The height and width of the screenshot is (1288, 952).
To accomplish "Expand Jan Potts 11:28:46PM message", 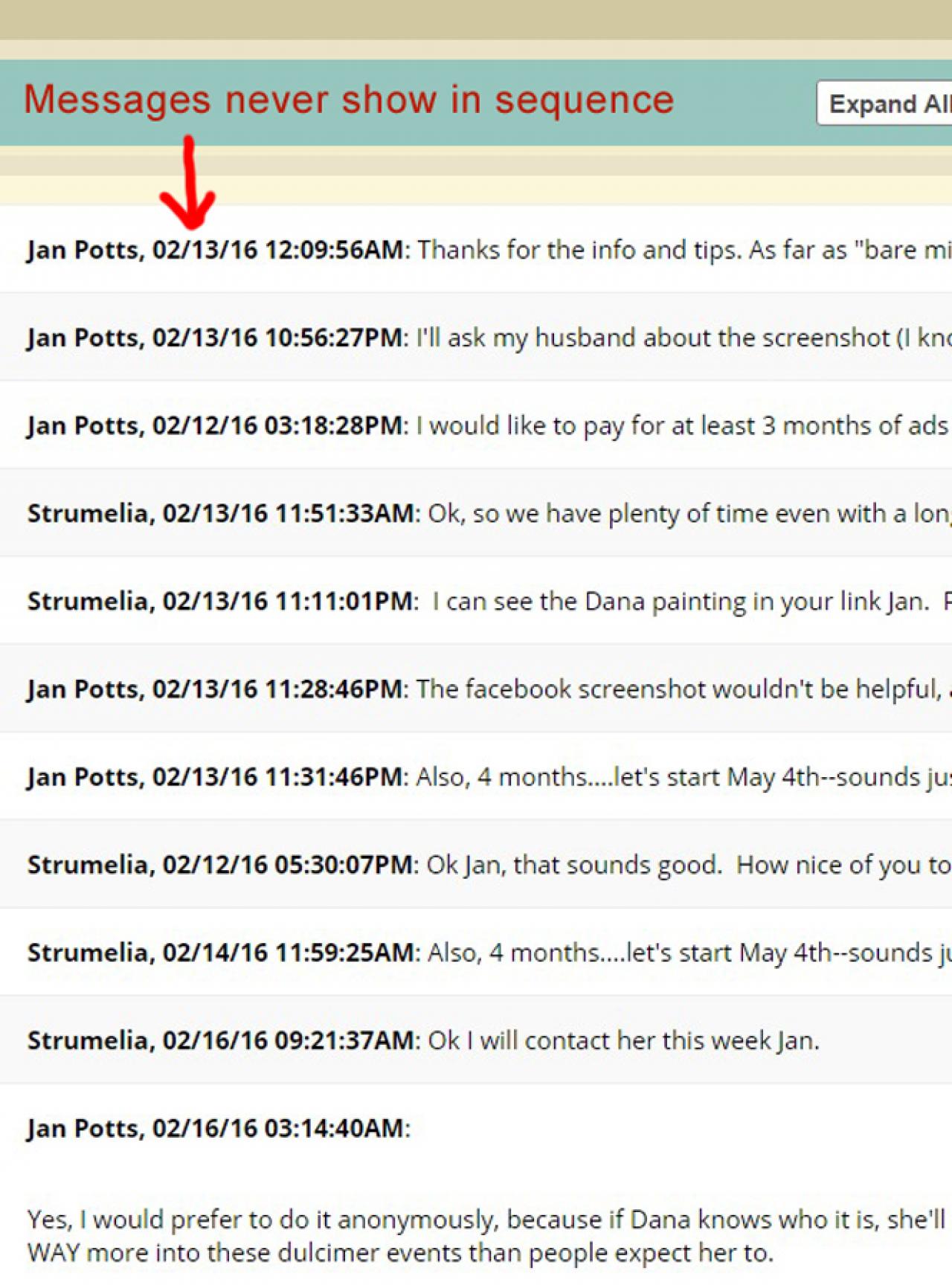I will pyautogui.click(x=217, y=689).
